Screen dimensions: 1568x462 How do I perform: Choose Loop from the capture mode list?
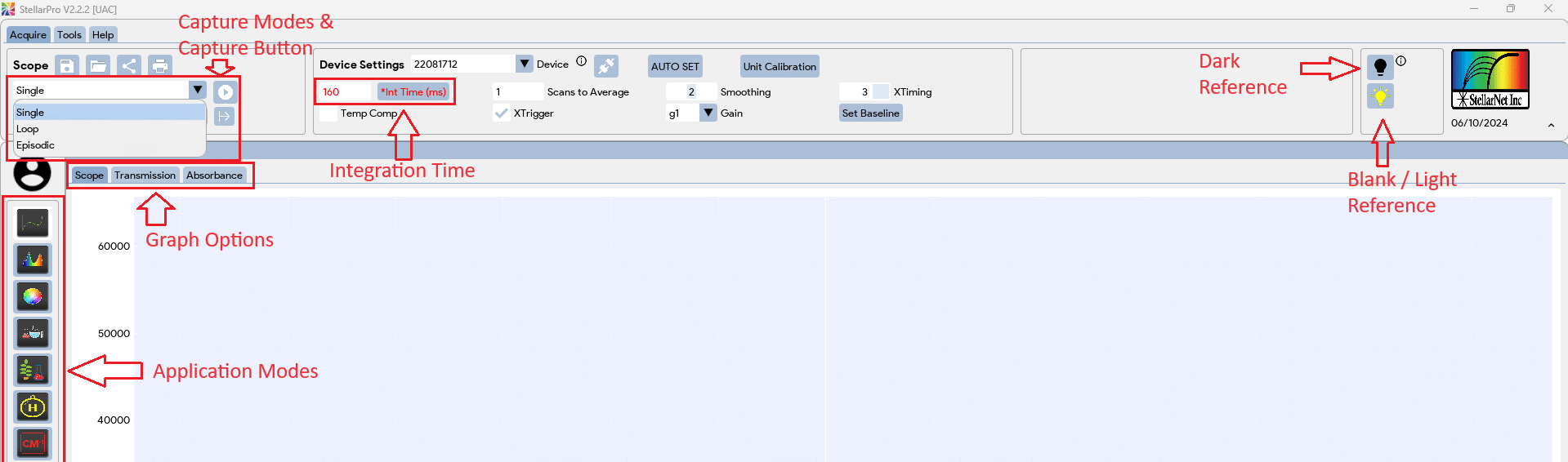point(28,129)
